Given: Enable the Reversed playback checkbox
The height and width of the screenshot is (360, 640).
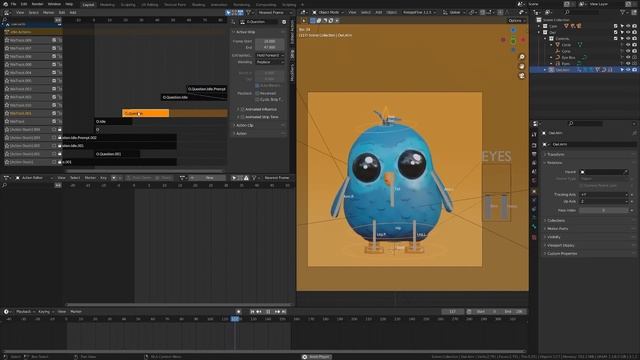Looking at the screenshot, I should click(x=257, y=93).
